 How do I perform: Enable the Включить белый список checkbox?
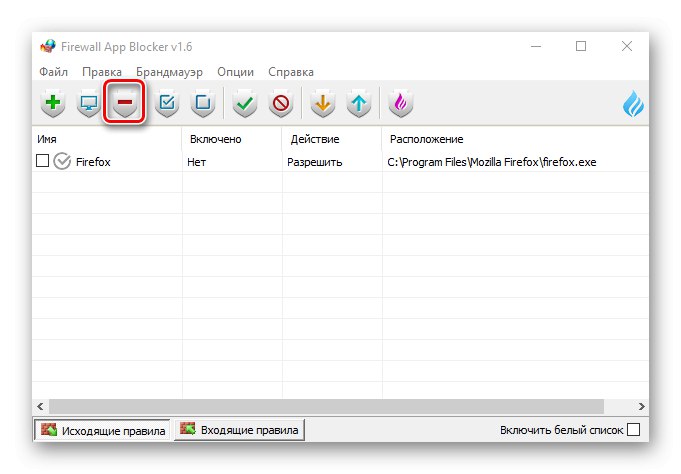pos(634,430)
